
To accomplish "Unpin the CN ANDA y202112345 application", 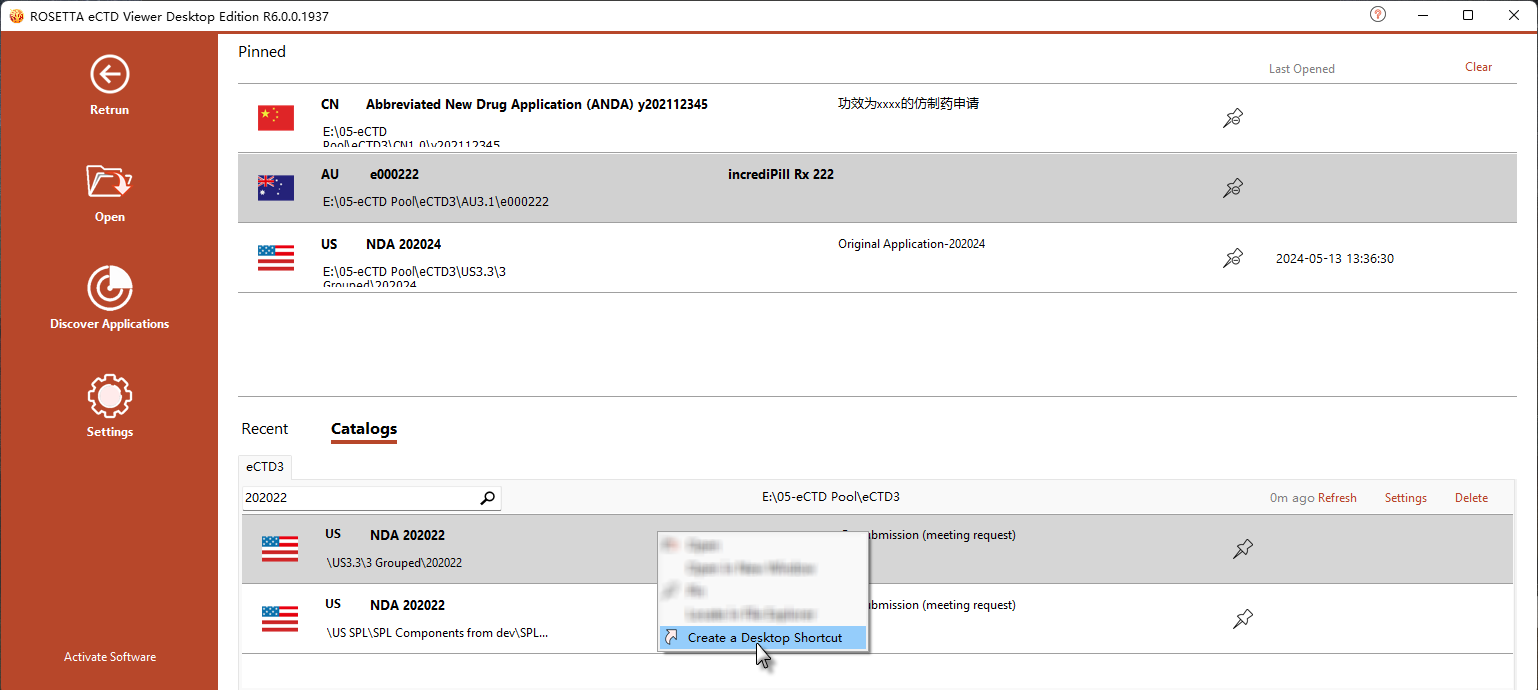I will click(1233, 118).
